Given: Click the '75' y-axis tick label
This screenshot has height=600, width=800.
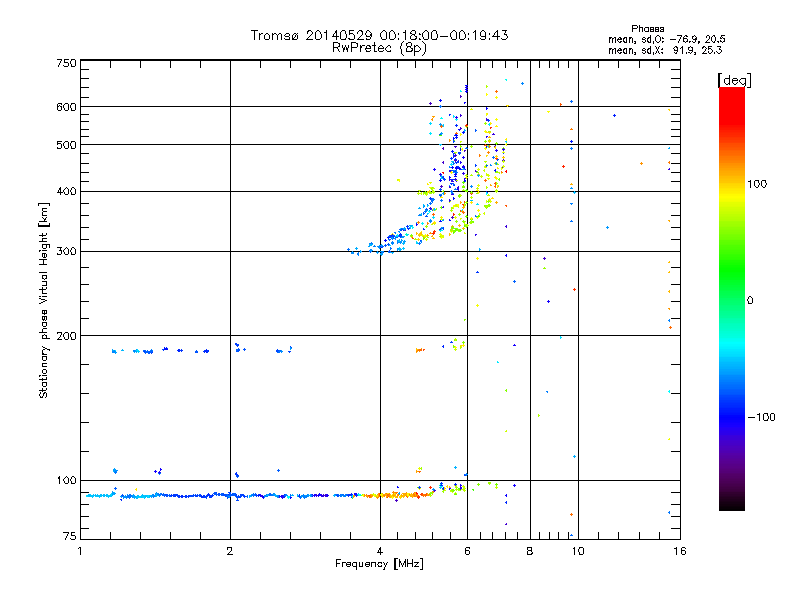Looking at the screenshot, I should coord(70,536).
